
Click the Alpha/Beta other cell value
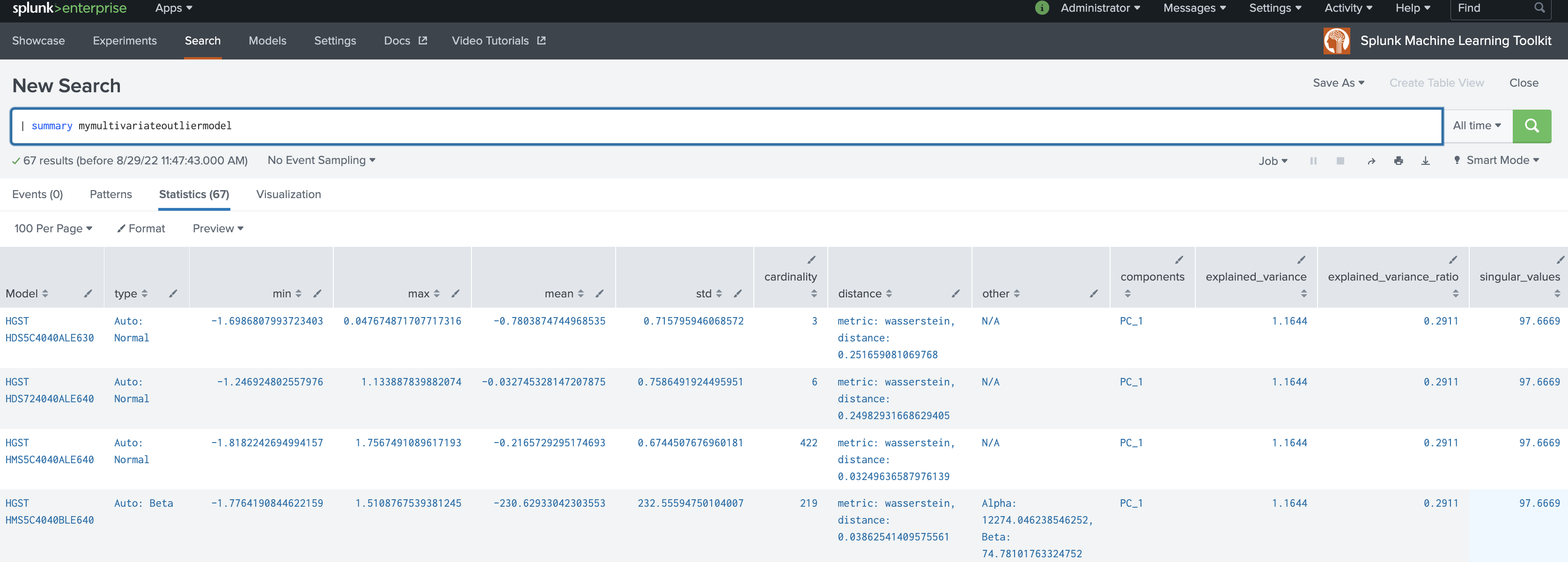1037,528
